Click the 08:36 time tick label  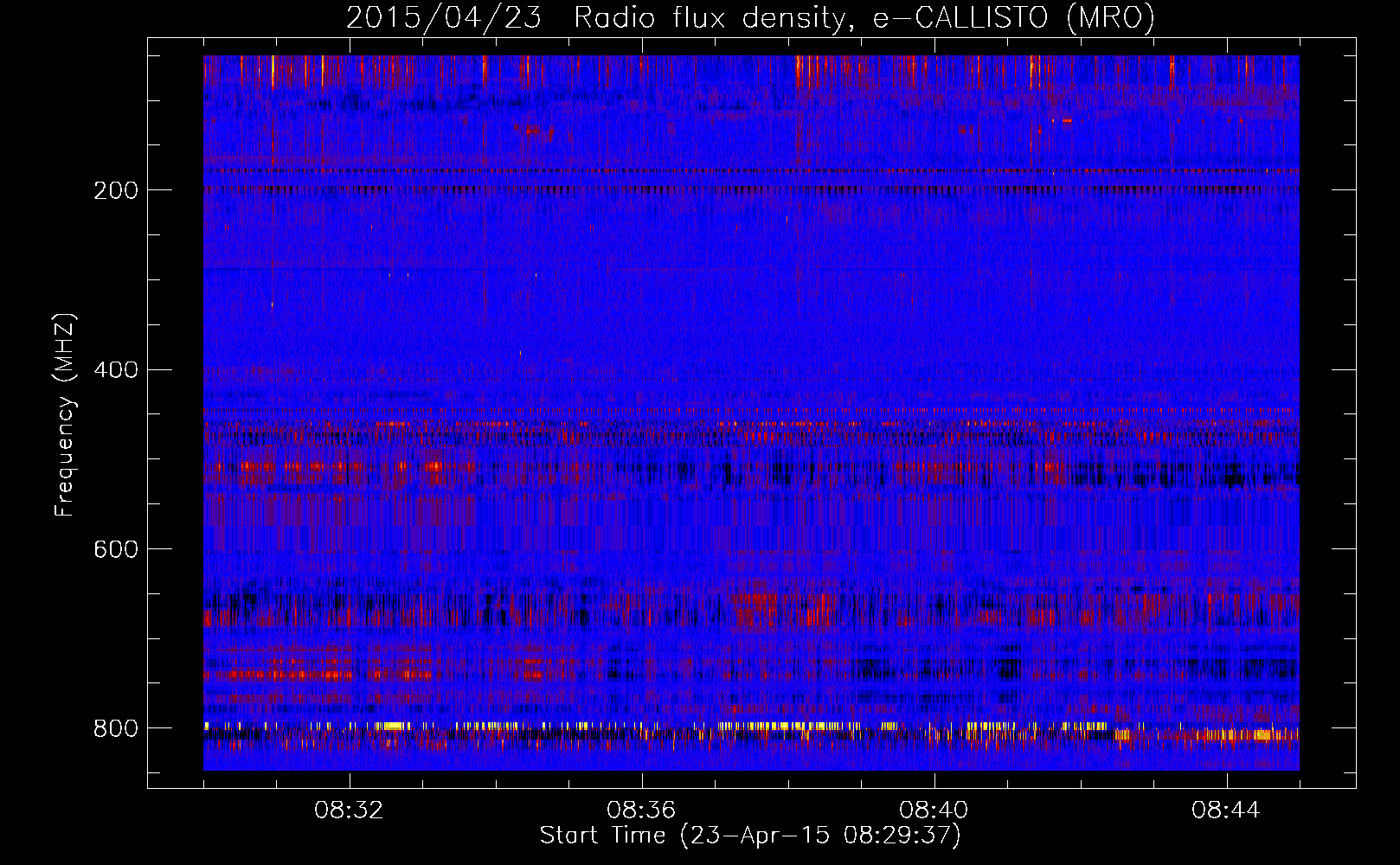tap(641, 811)
